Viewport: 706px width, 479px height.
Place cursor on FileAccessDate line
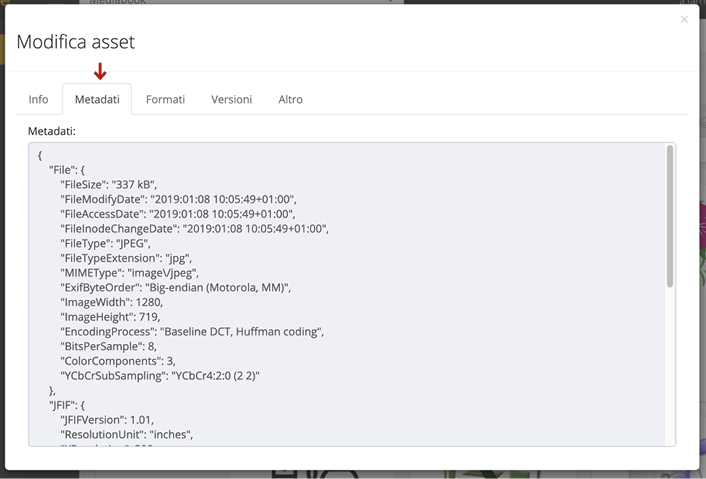point(177,214)
